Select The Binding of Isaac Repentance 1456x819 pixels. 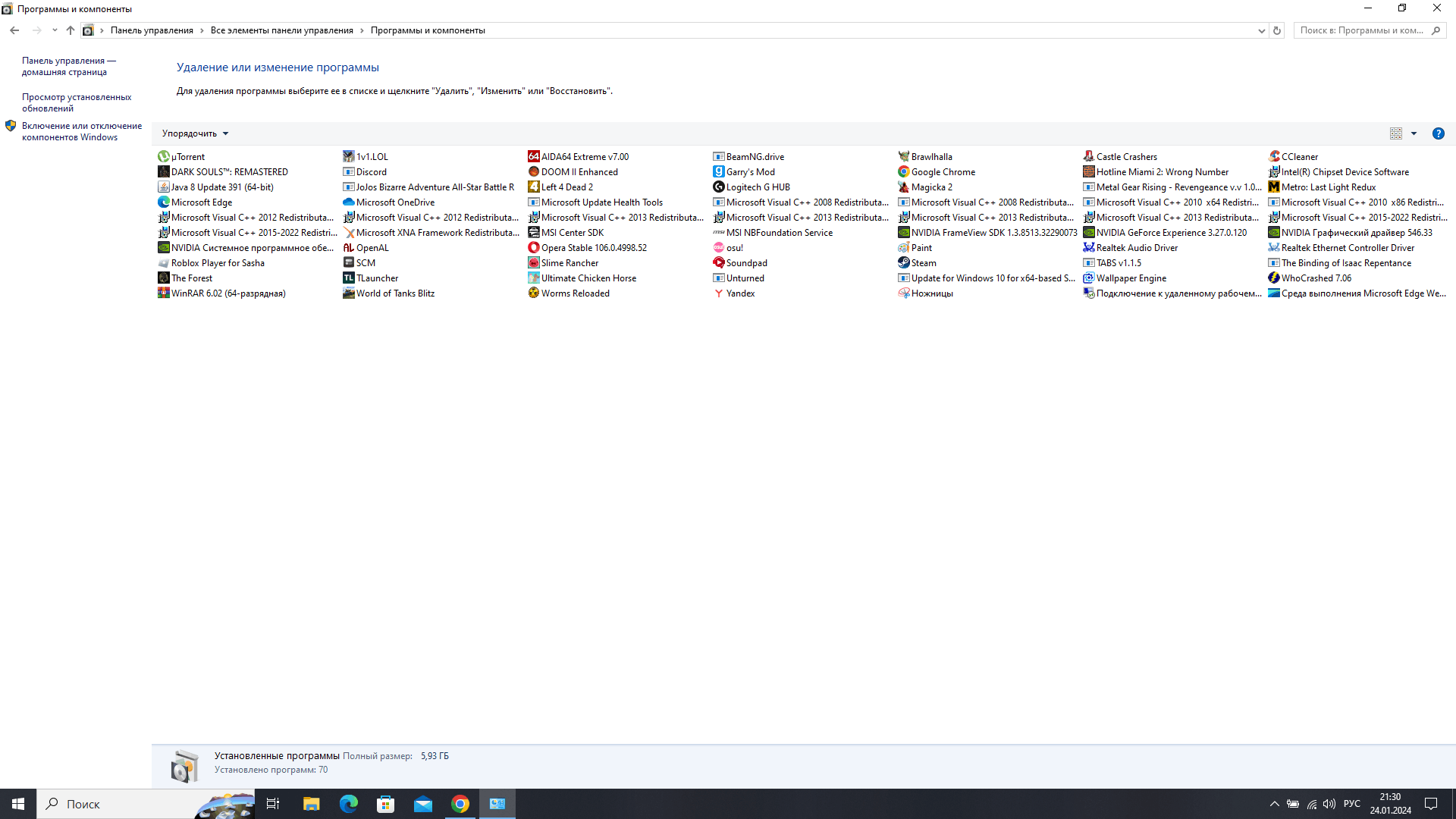click(1340, 263)
